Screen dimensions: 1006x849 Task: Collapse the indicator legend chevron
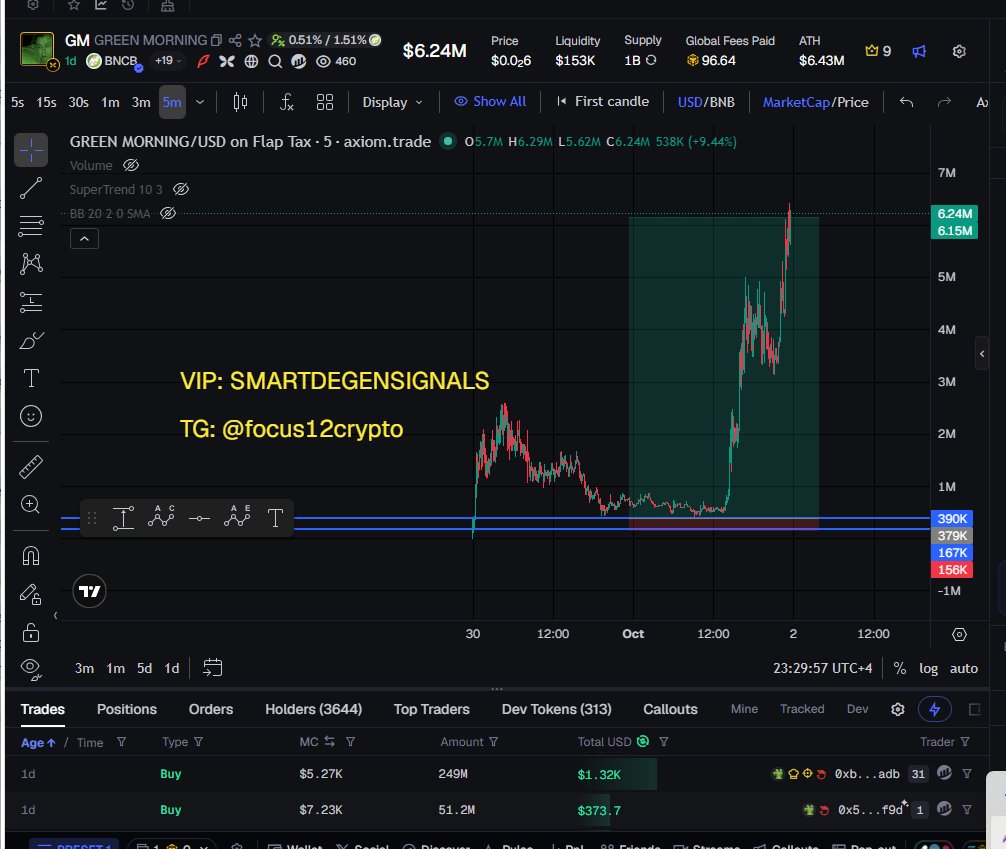point(84,239)
